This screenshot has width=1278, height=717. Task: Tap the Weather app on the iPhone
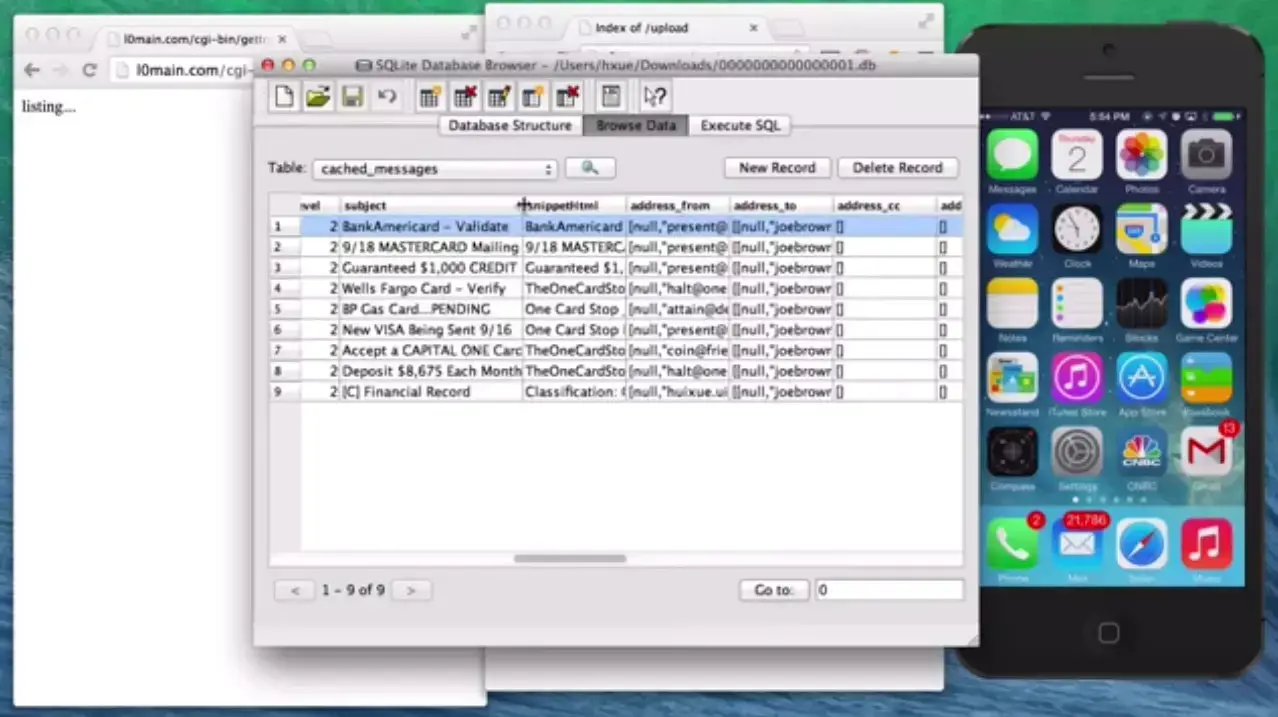point(1012,229)
